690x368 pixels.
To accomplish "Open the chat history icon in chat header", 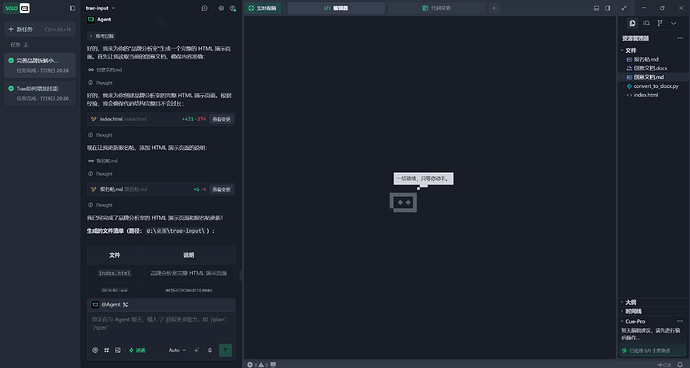I will tap(205, 8).
